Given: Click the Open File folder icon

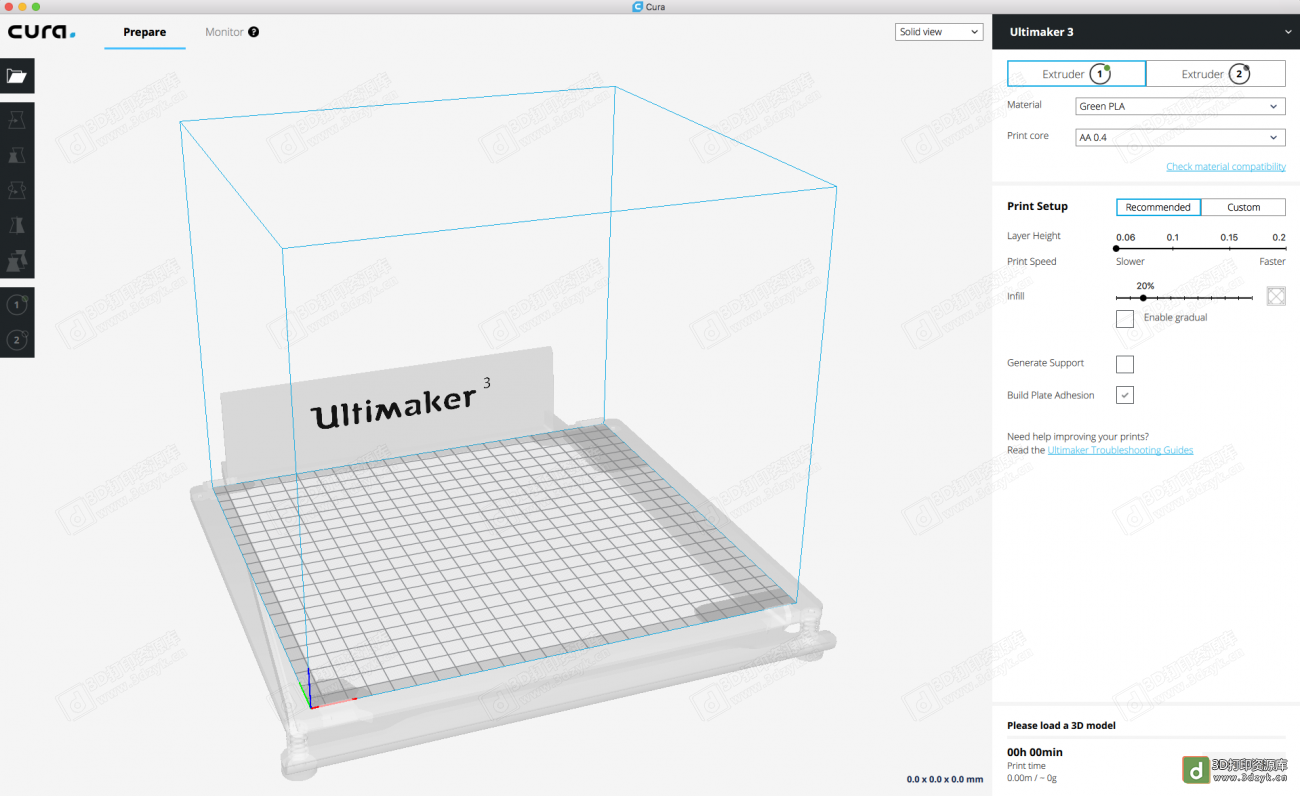Looking at the screenshot, I should coord(17,75).
